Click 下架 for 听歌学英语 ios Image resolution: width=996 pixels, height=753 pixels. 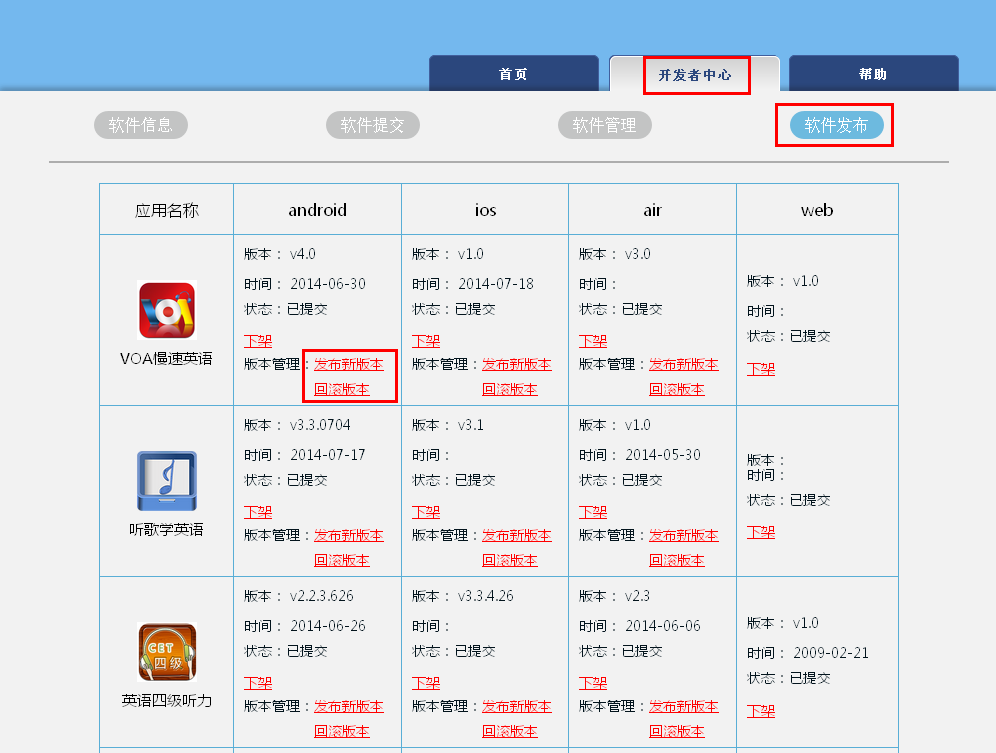pyautogui.click(x=426, y=512)
